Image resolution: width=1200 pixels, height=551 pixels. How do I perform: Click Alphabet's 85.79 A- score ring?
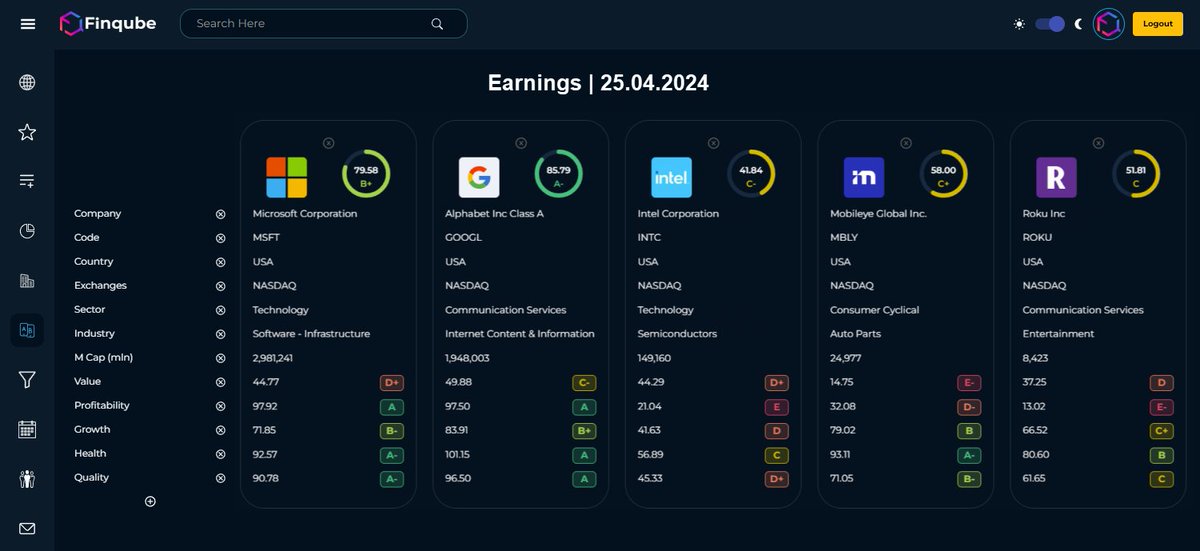[x=558, y=174]
